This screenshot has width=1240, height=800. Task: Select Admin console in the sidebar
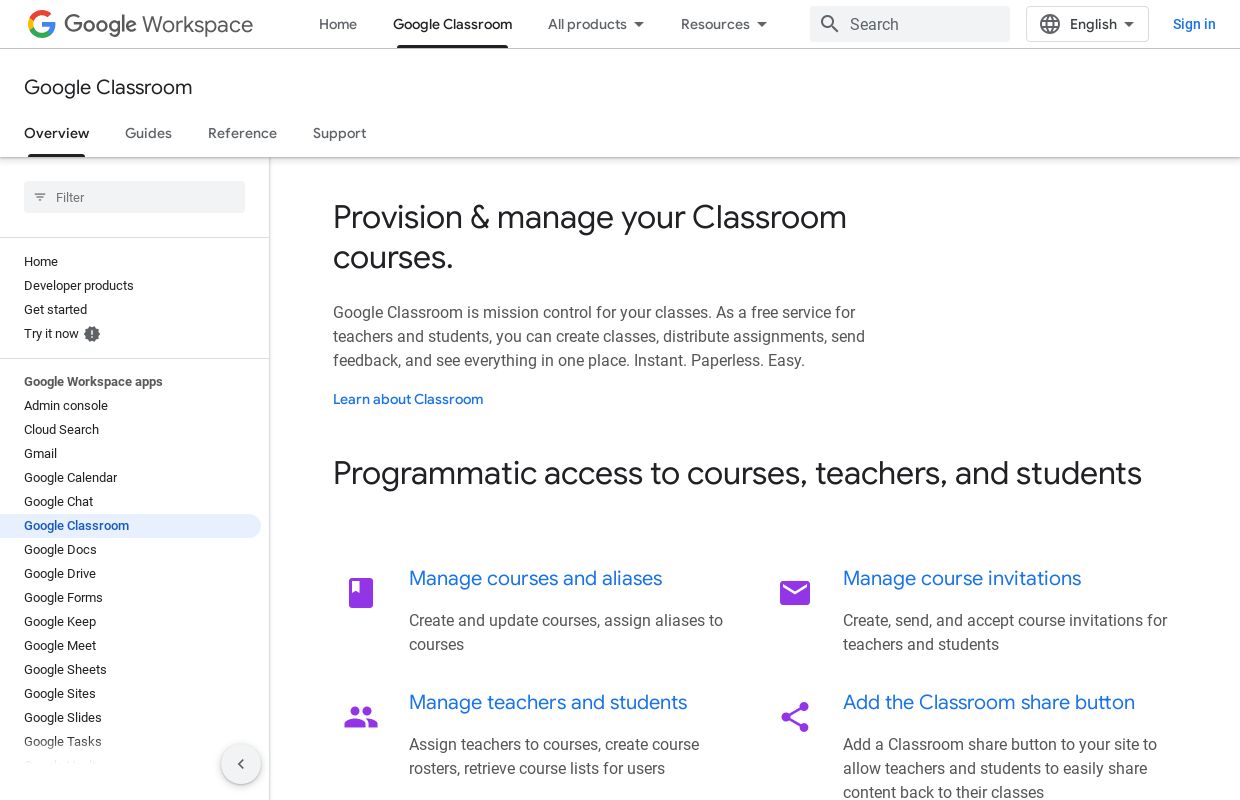tap(66, 406)
